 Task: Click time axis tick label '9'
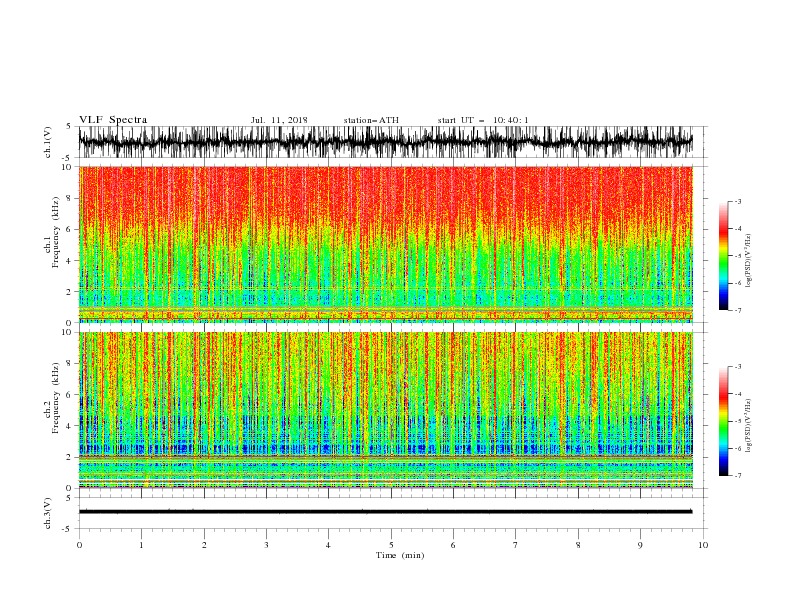pyautogui.click(x=640, y=545)
